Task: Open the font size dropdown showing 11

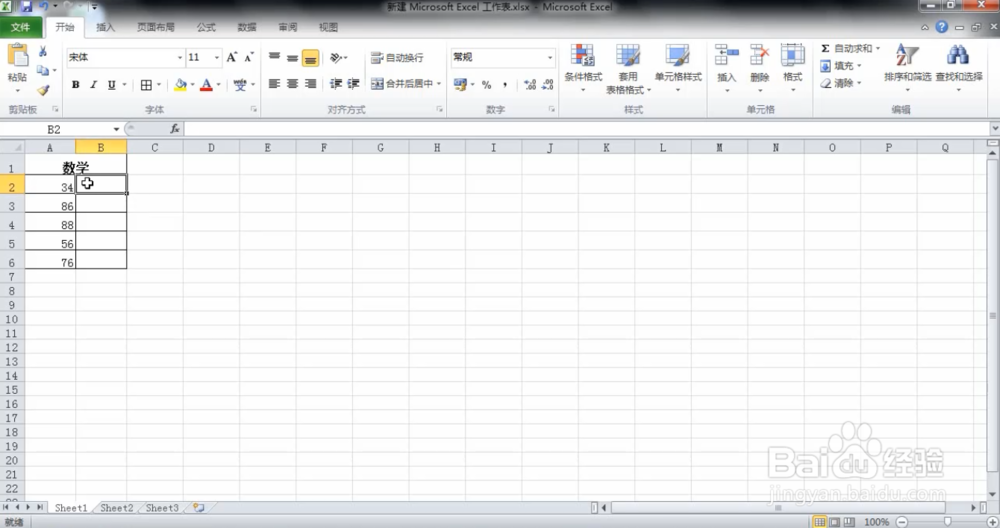Action: point(216,57)
